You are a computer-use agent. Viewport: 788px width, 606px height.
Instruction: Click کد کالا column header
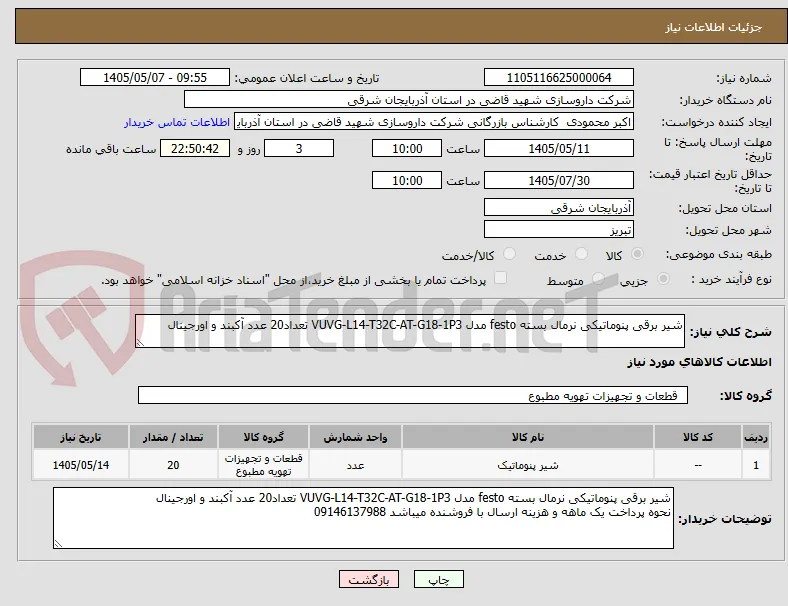click(x=698, y=437)
